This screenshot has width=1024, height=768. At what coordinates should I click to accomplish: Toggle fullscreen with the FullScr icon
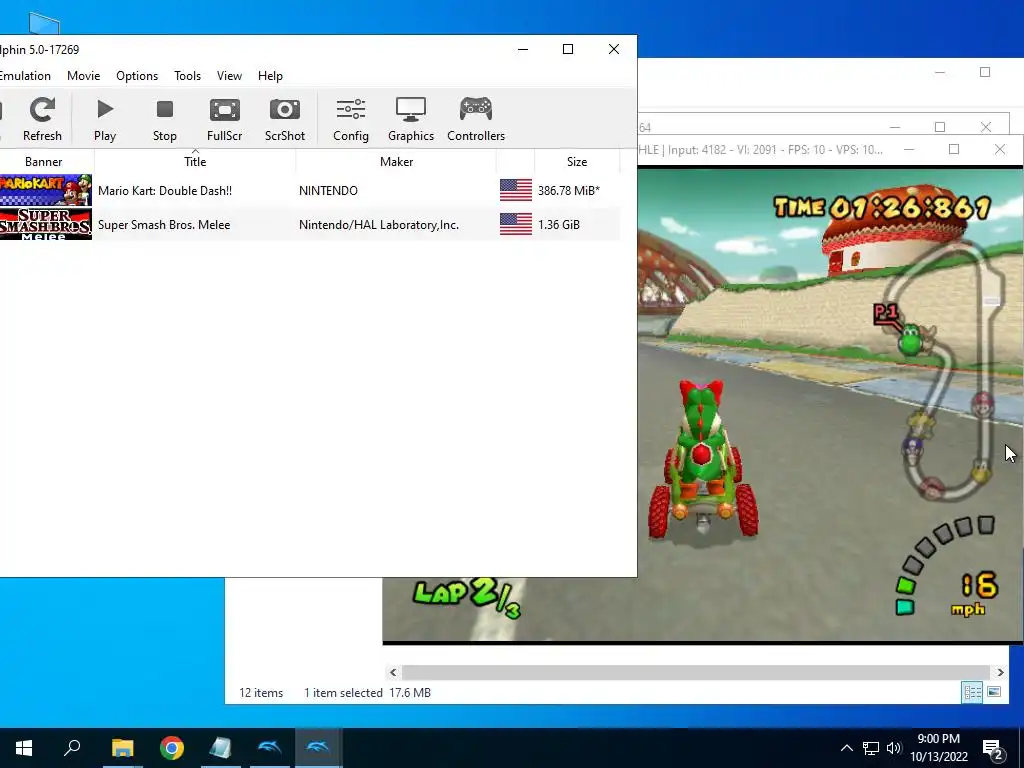pos(224,118)
